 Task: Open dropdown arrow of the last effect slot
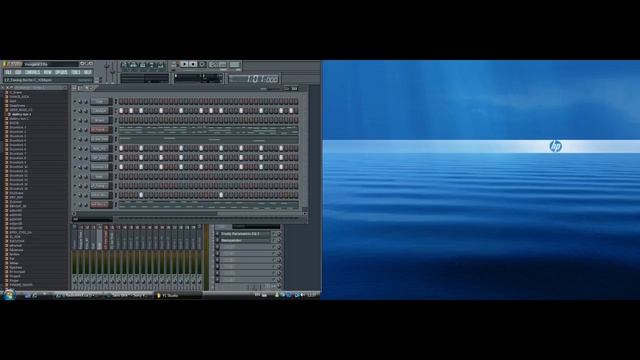pyautogui.click(x=217, y=280)
